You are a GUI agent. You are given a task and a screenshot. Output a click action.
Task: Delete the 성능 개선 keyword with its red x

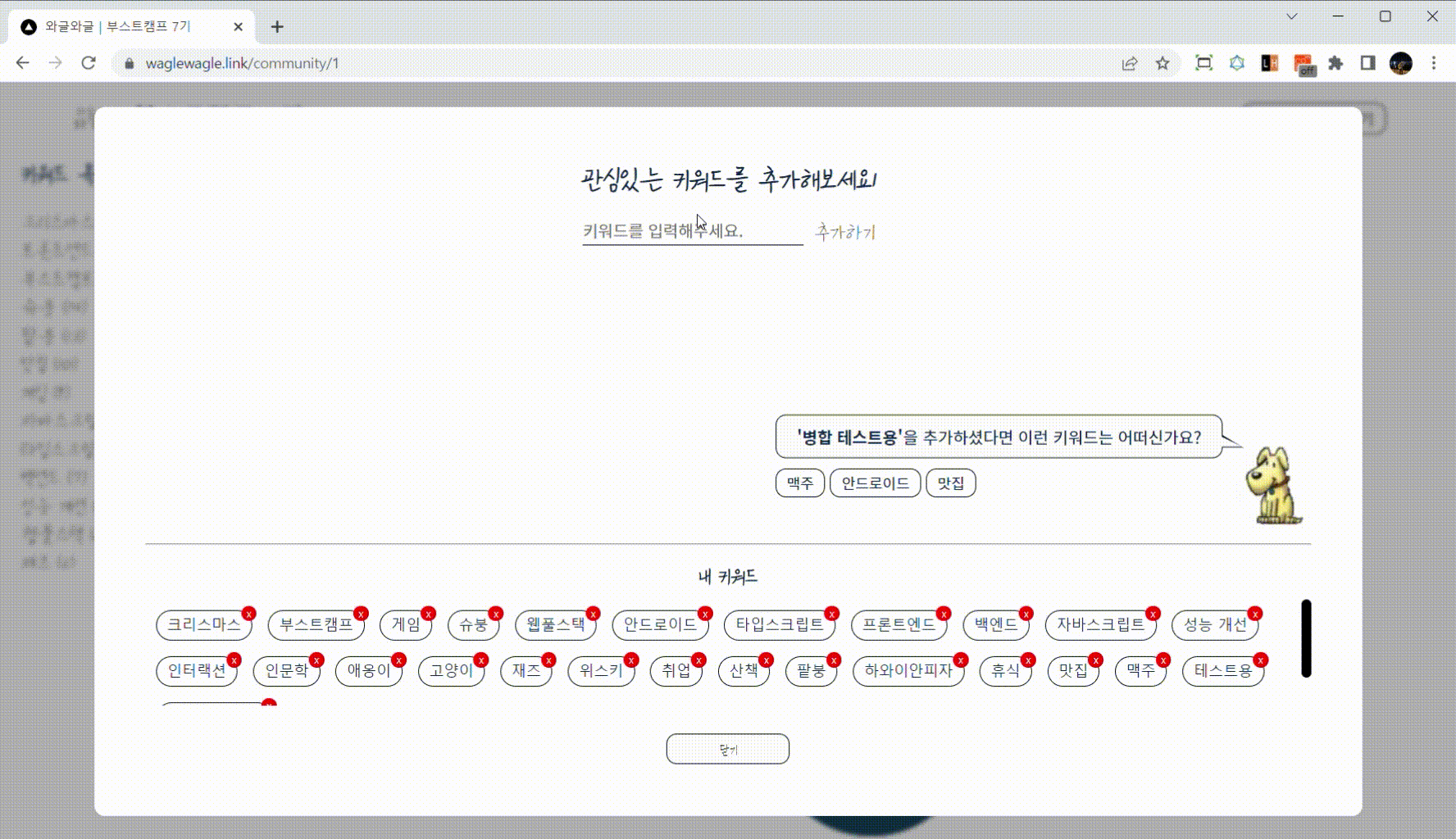coord(1254,614)
